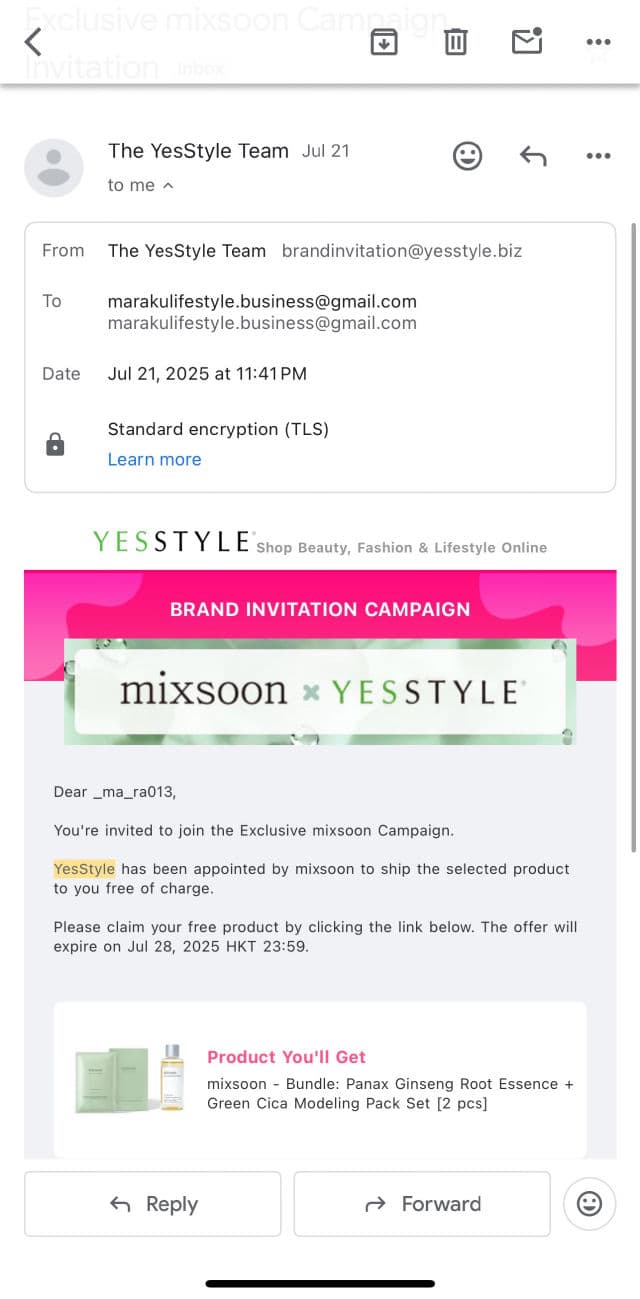
Task: Archive this email with the archive icon
Action: [x=384, y=42]
